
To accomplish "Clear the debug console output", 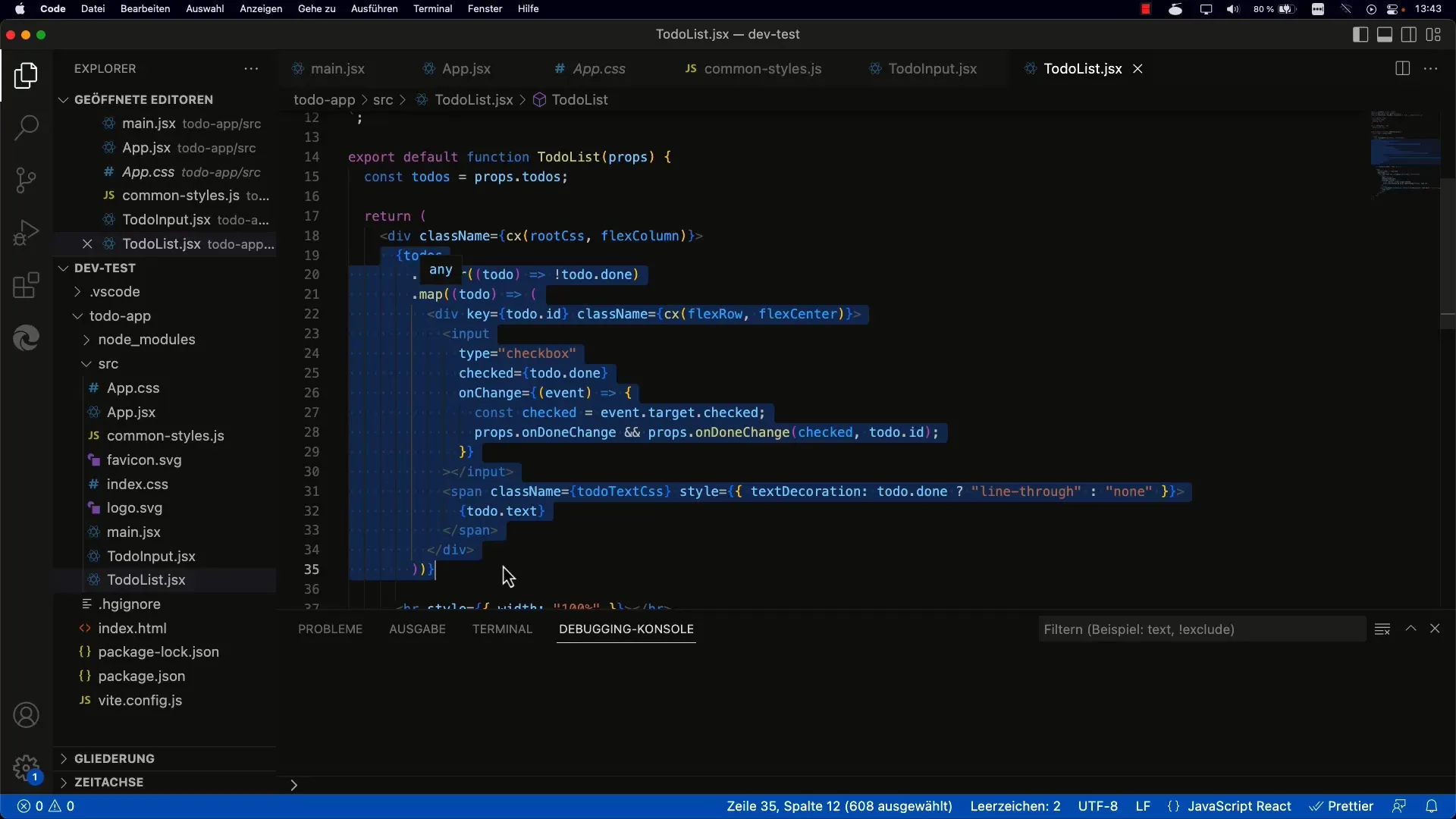I will 1382,629.
